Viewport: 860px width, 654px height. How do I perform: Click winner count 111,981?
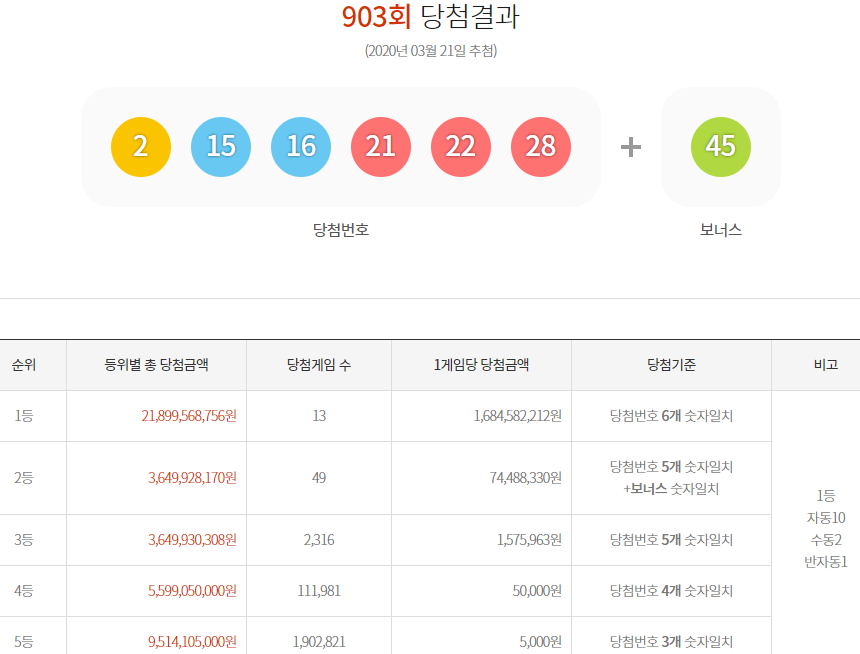319,591
